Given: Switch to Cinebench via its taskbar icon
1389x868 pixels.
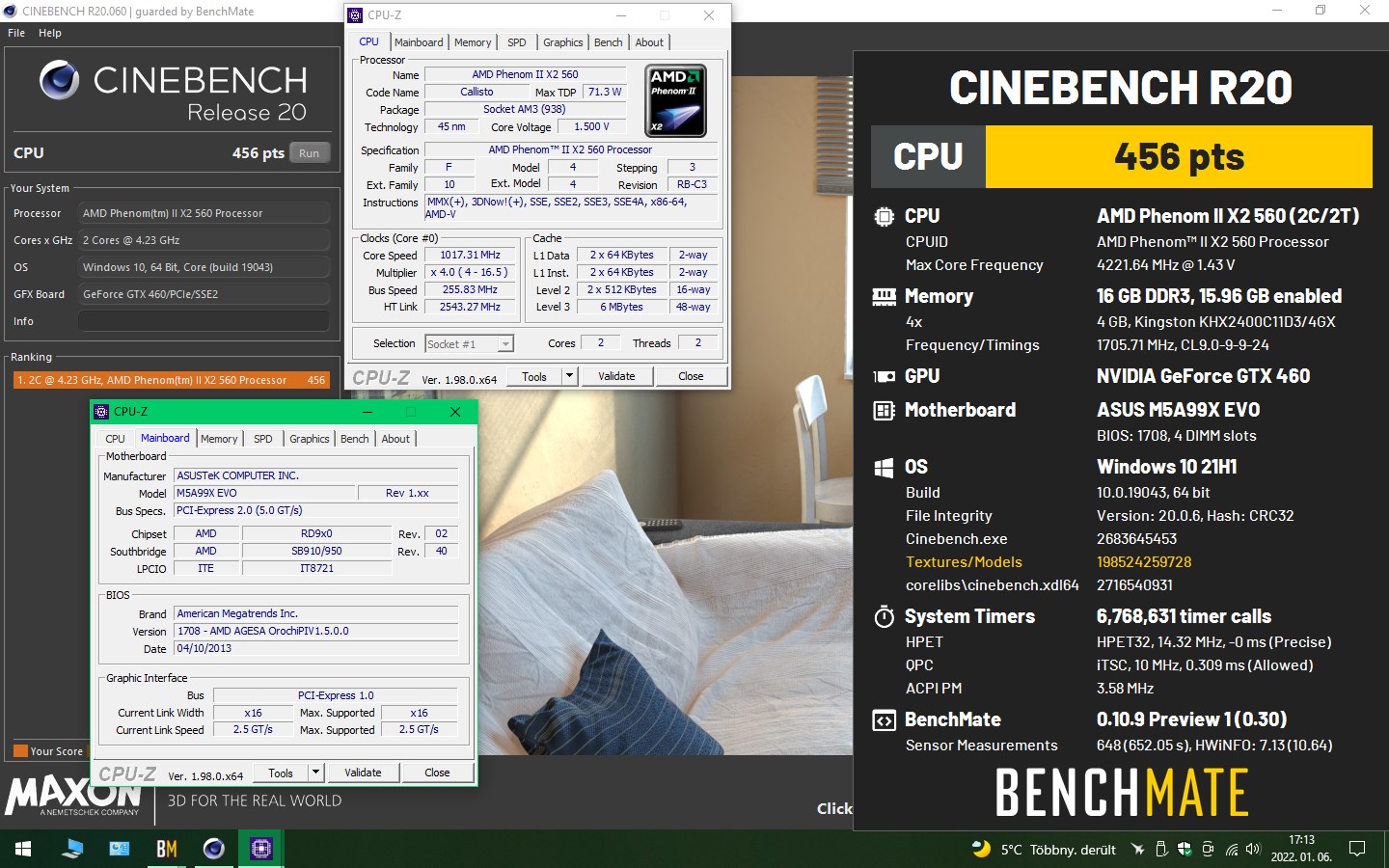Looking at the screenshot, I should [213, 849].
